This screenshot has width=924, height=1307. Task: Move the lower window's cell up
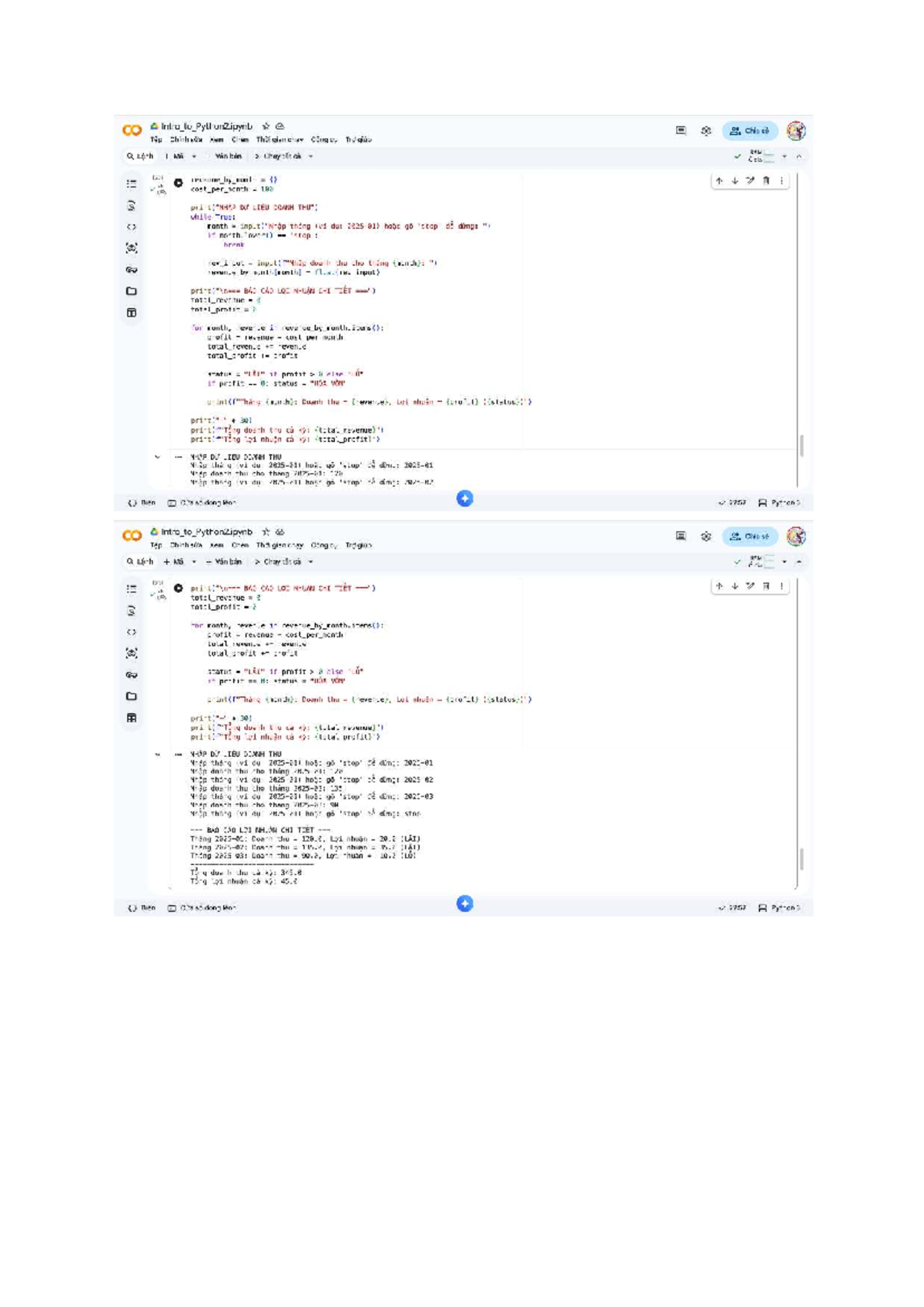click(719, 586)
